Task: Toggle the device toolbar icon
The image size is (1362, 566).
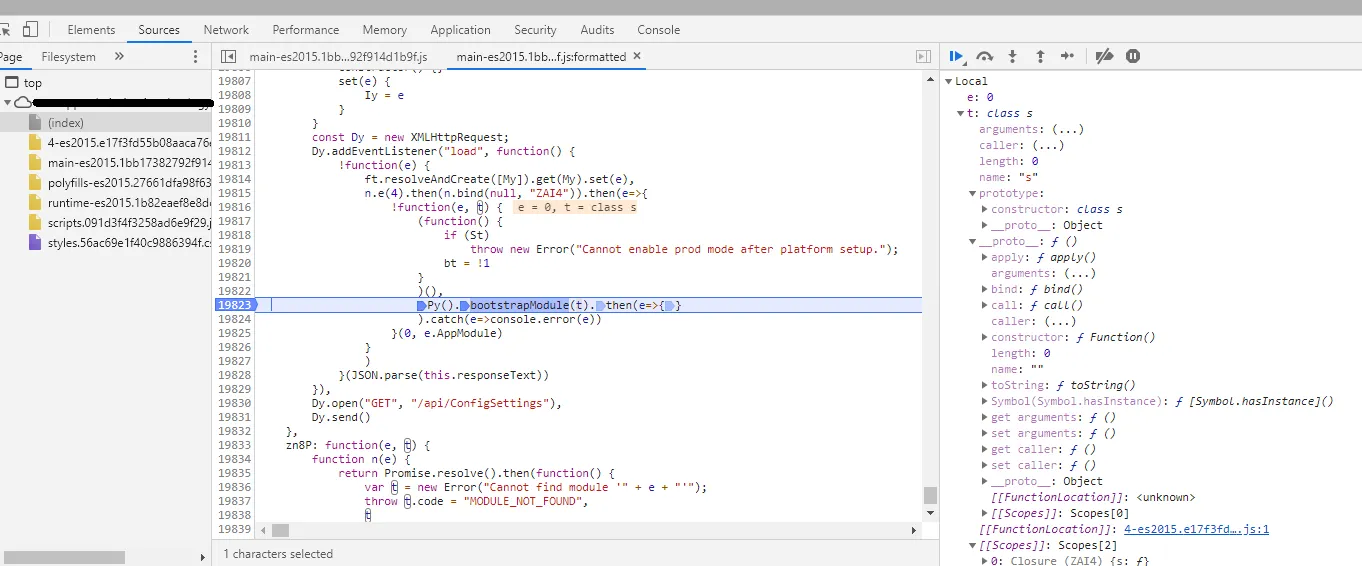Action: [31, 30]
